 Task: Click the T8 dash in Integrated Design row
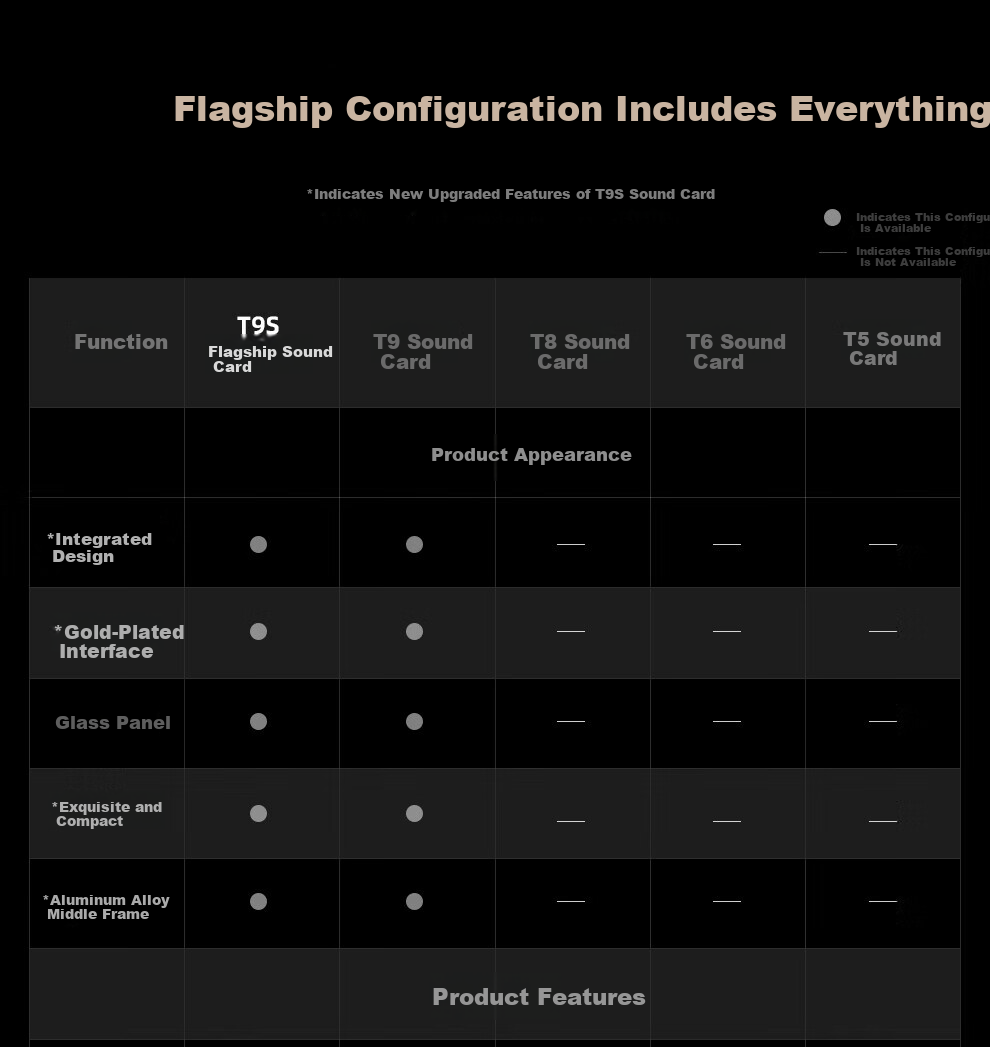[x=571, y=544]
